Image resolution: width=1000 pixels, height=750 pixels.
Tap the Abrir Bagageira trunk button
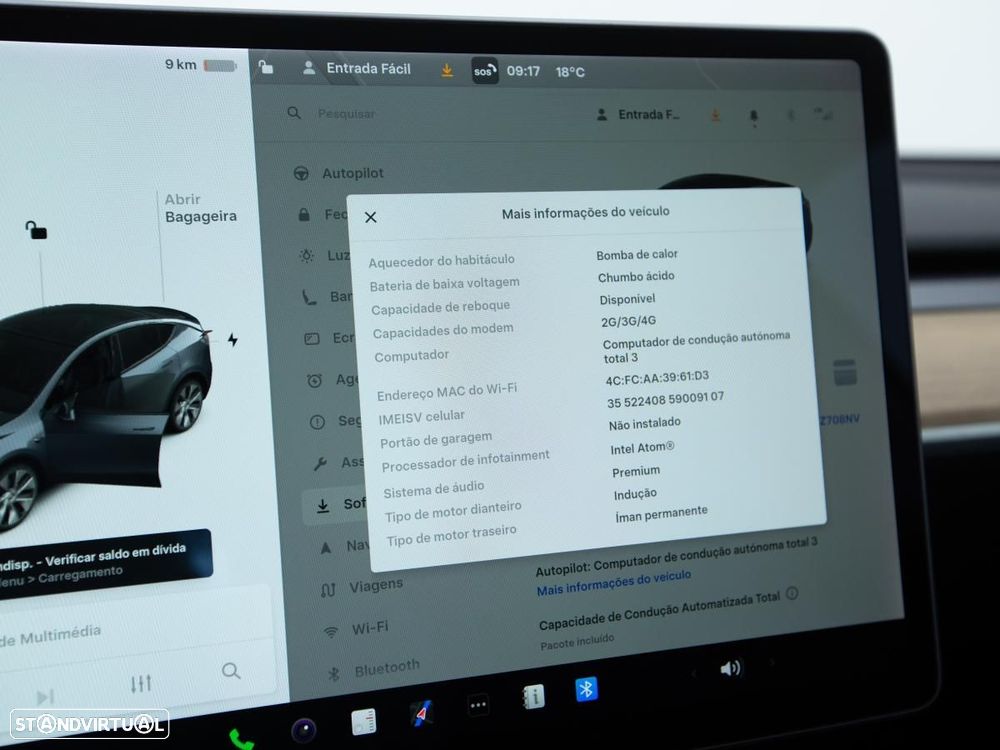(200, 208)
